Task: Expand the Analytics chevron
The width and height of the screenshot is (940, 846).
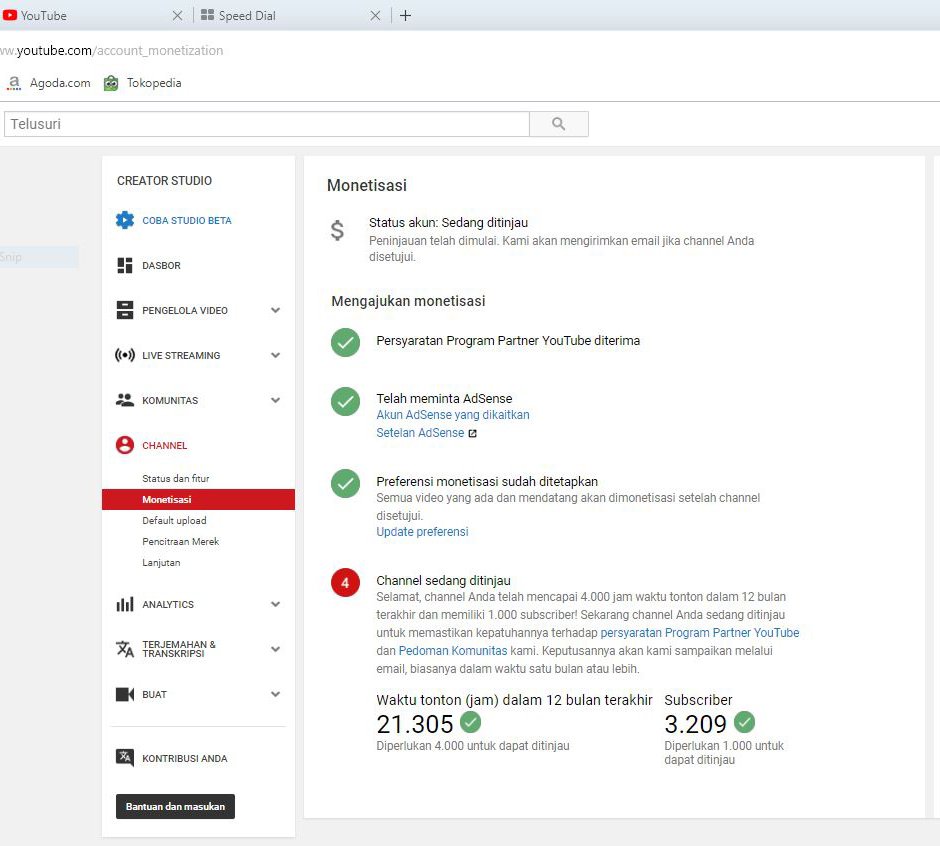Action: [275, 604]
